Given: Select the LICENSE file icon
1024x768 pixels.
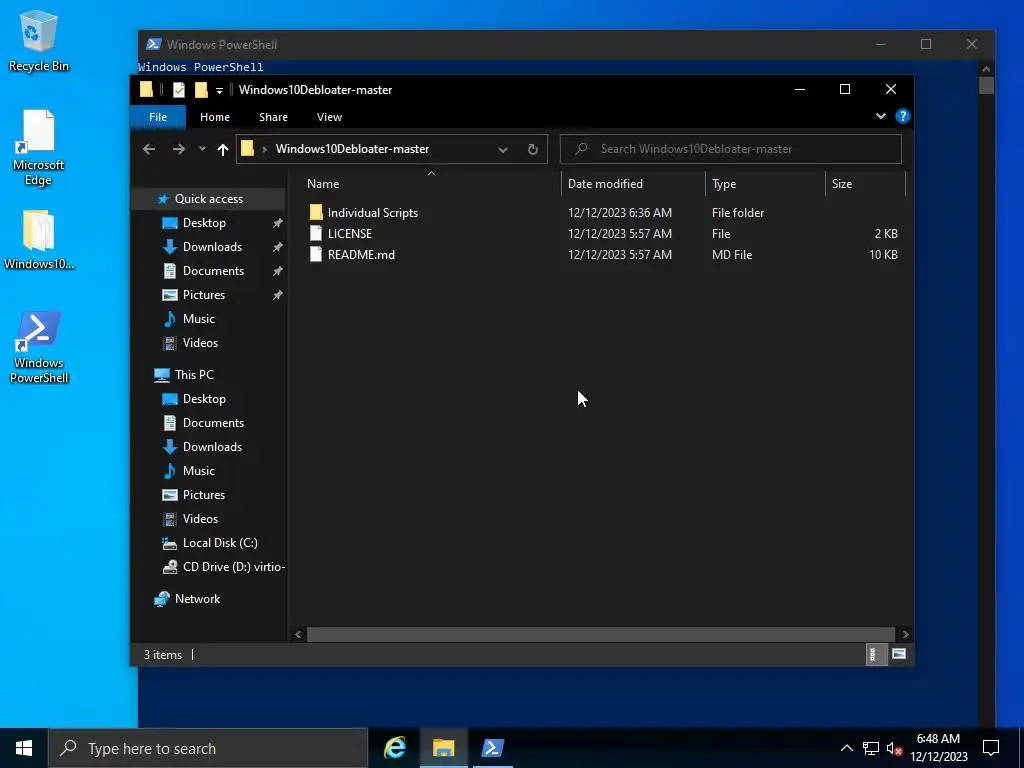Looking at the screenshot, I should click(316, 233).
